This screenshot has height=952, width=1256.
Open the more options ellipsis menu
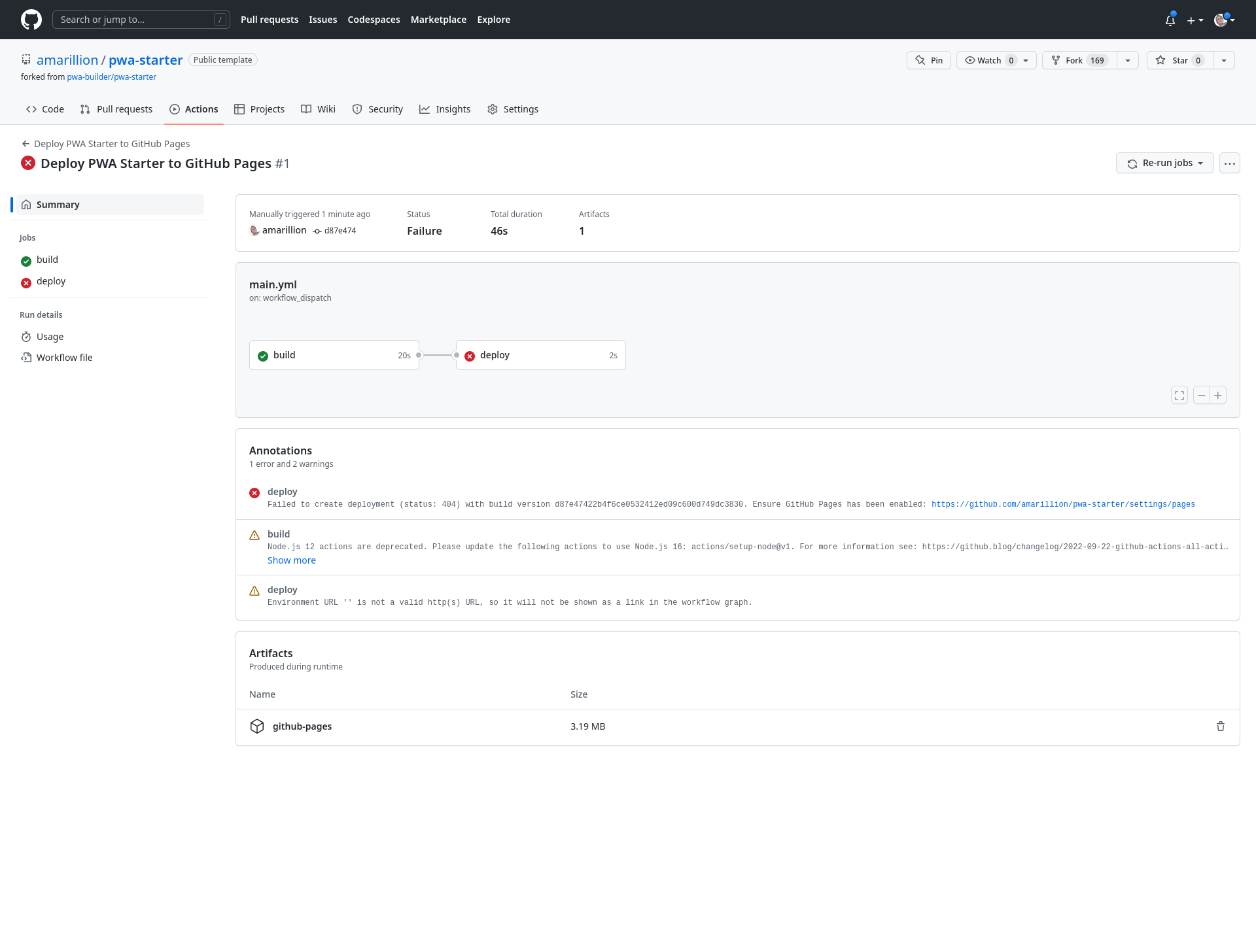coord(1229,163)
